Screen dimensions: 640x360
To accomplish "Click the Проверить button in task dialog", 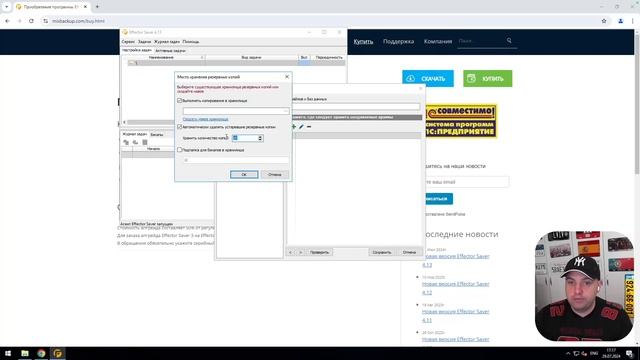I will pyautogui.click(x=319, y=252).
